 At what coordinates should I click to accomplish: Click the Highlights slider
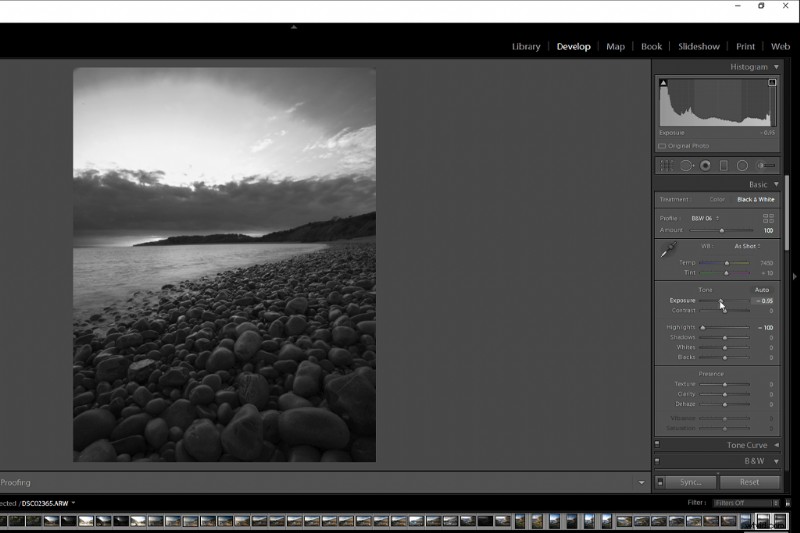click(724, 327)
